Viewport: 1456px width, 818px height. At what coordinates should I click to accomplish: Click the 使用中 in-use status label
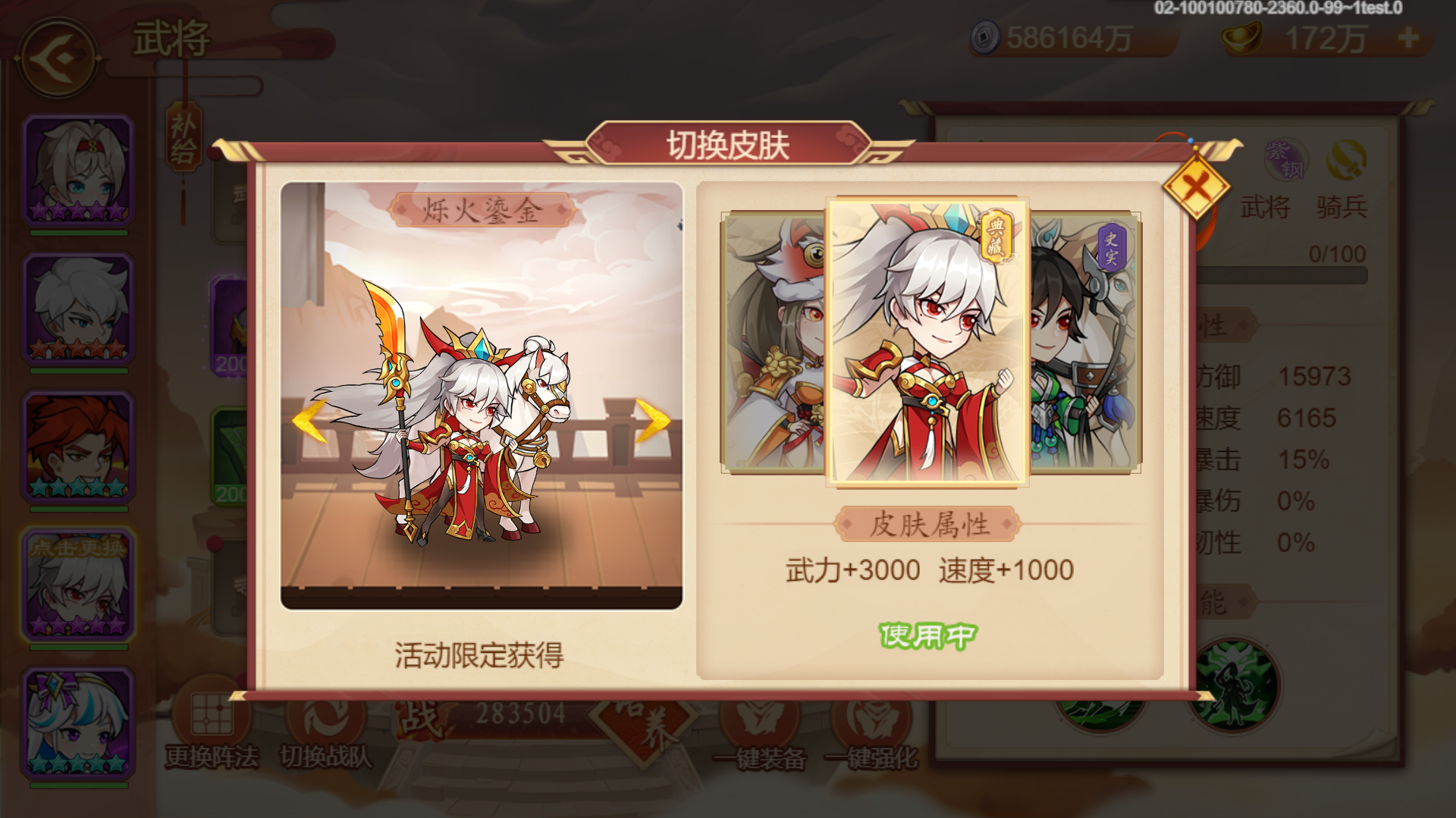pyautogui.click(x=927, y=635)
